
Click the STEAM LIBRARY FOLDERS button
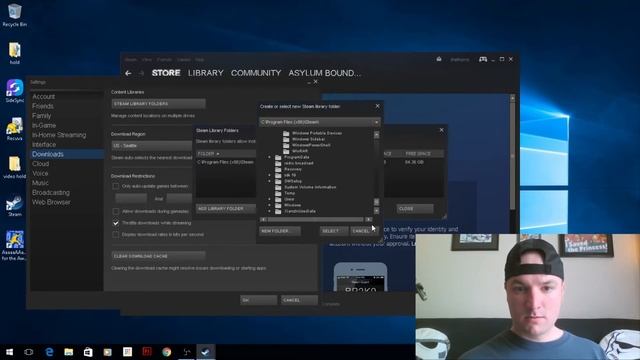(x=158, y=104)
